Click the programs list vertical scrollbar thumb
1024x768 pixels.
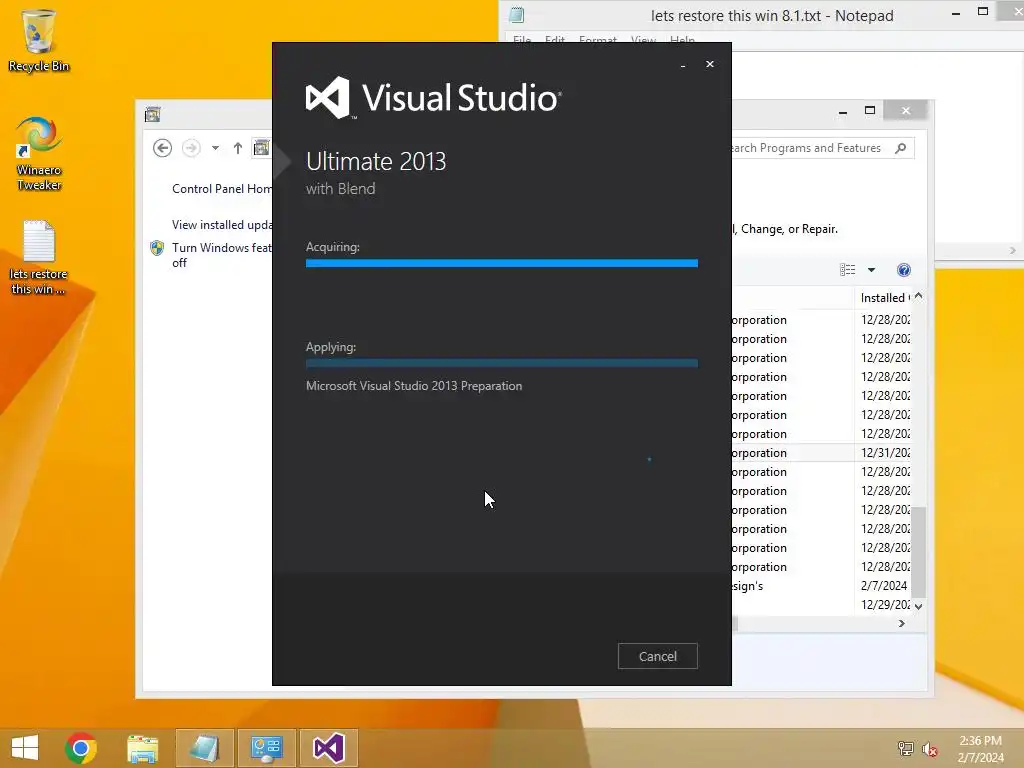[x=918, y=552]
